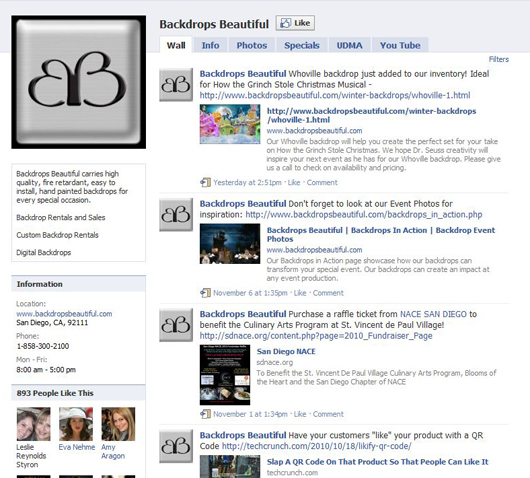
Task: Click the Amy Aragon name link
Action: (x=113, y=452)
